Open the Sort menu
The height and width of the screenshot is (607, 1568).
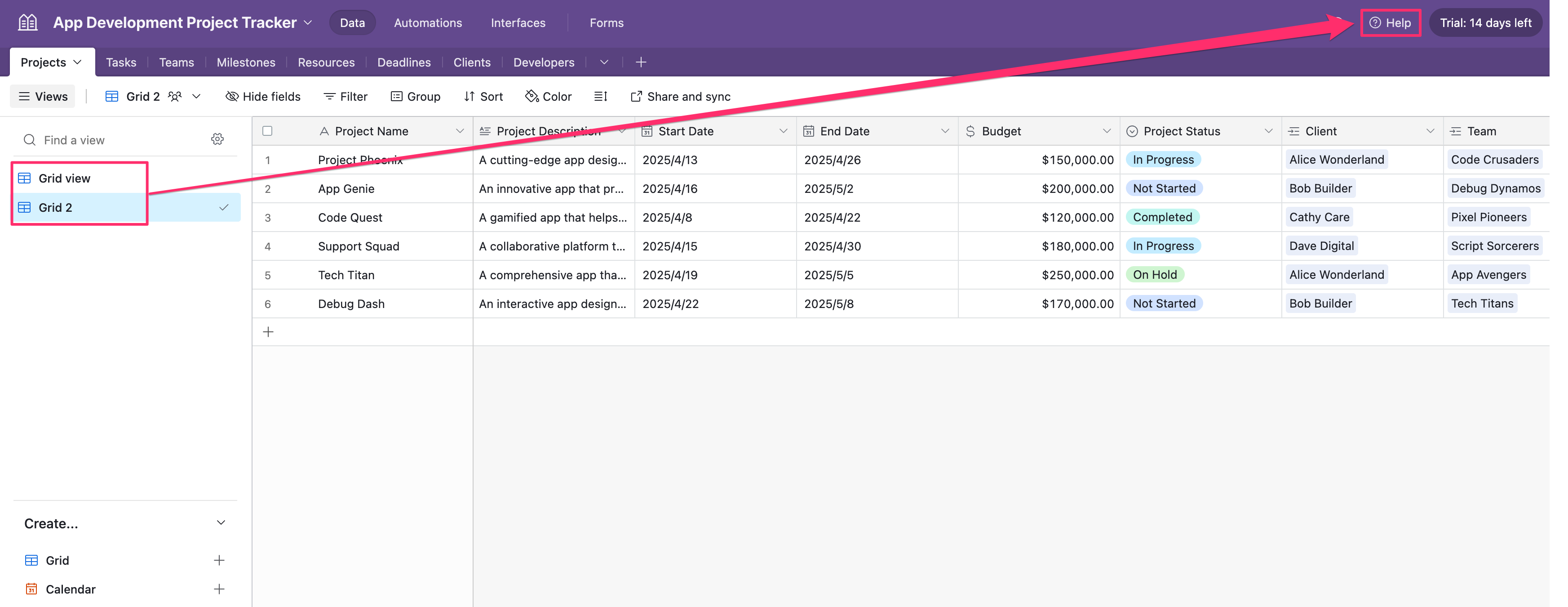click(483, 96)
